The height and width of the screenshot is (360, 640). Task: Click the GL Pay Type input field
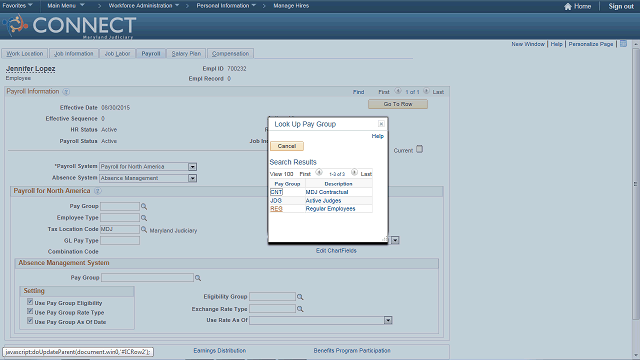pos(120,240)
